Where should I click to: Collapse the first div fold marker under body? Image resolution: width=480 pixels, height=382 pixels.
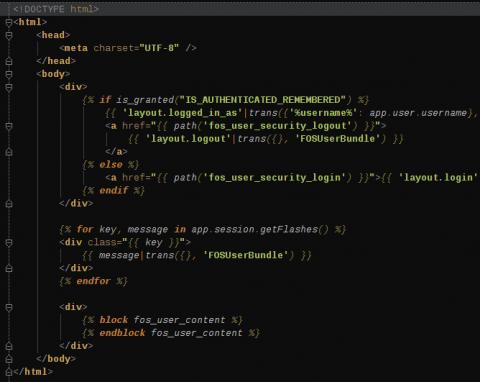[9, 87]
